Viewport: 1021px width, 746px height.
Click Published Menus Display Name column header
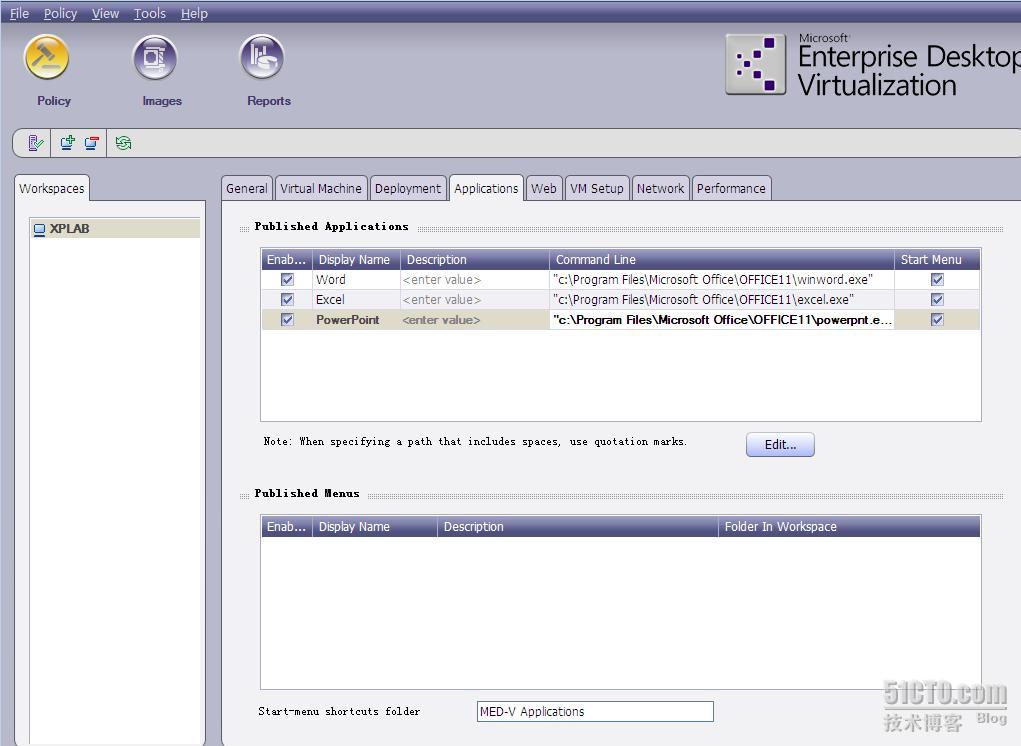(x=375, y=527)
